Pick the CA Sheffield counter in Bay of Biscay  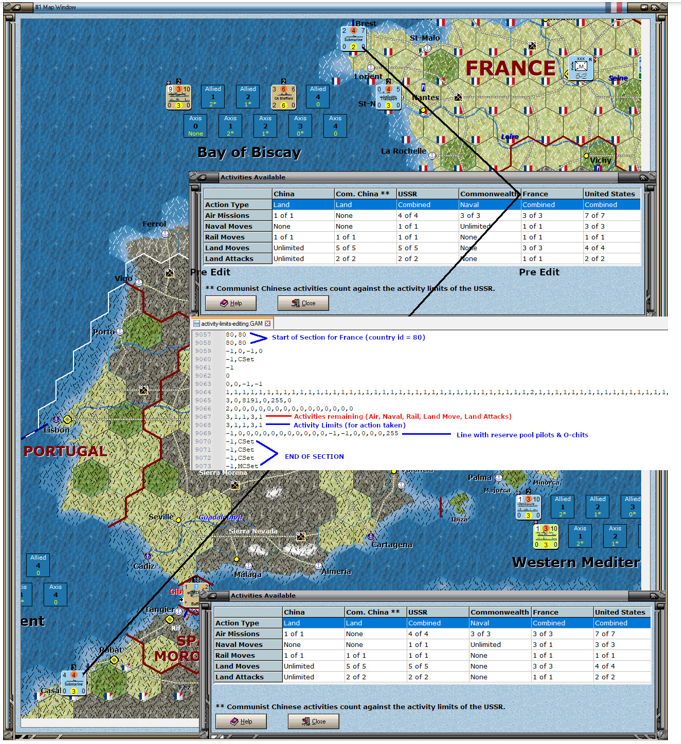point(283,97)
